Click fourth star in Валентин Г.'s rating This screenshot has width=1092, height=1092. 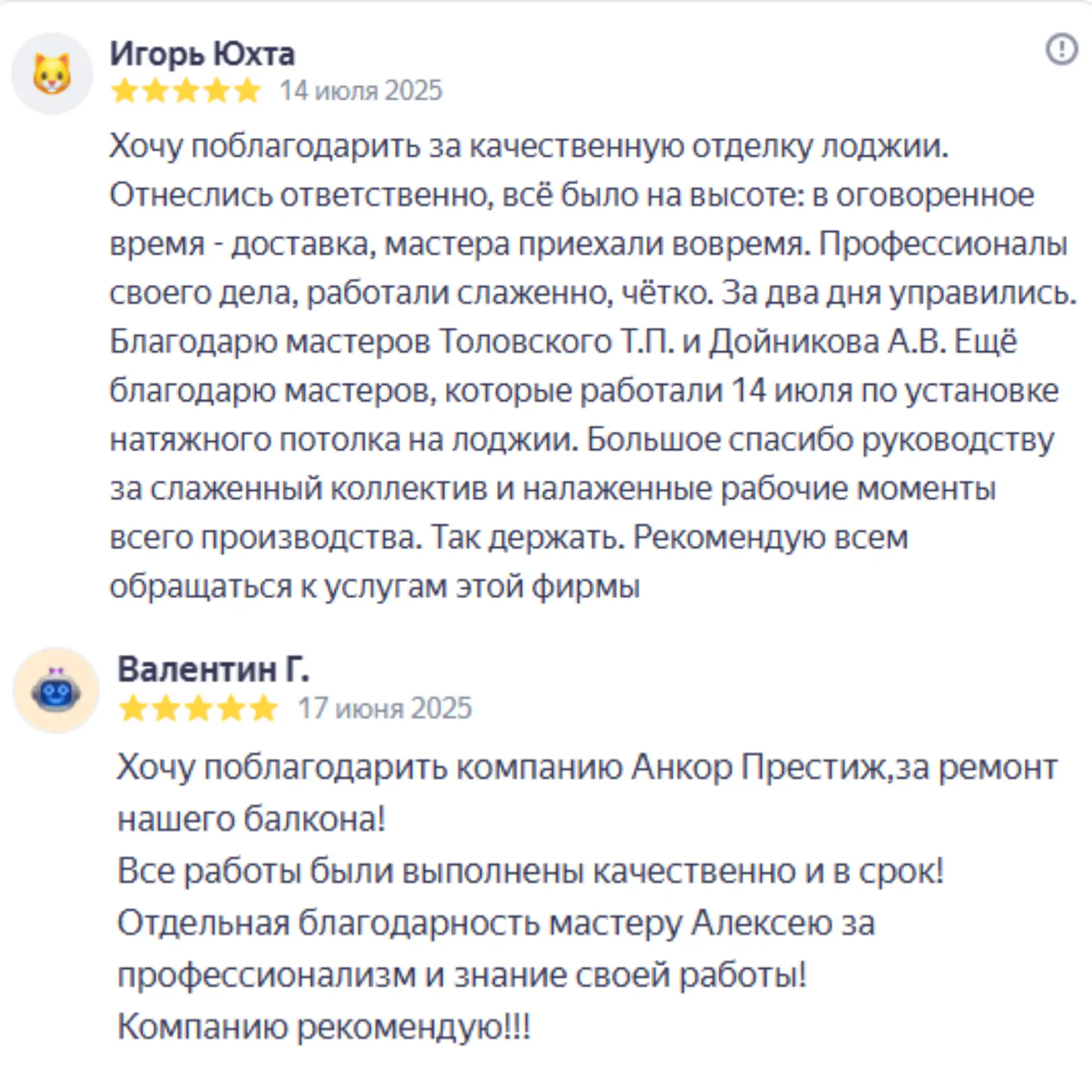[231, 709]
